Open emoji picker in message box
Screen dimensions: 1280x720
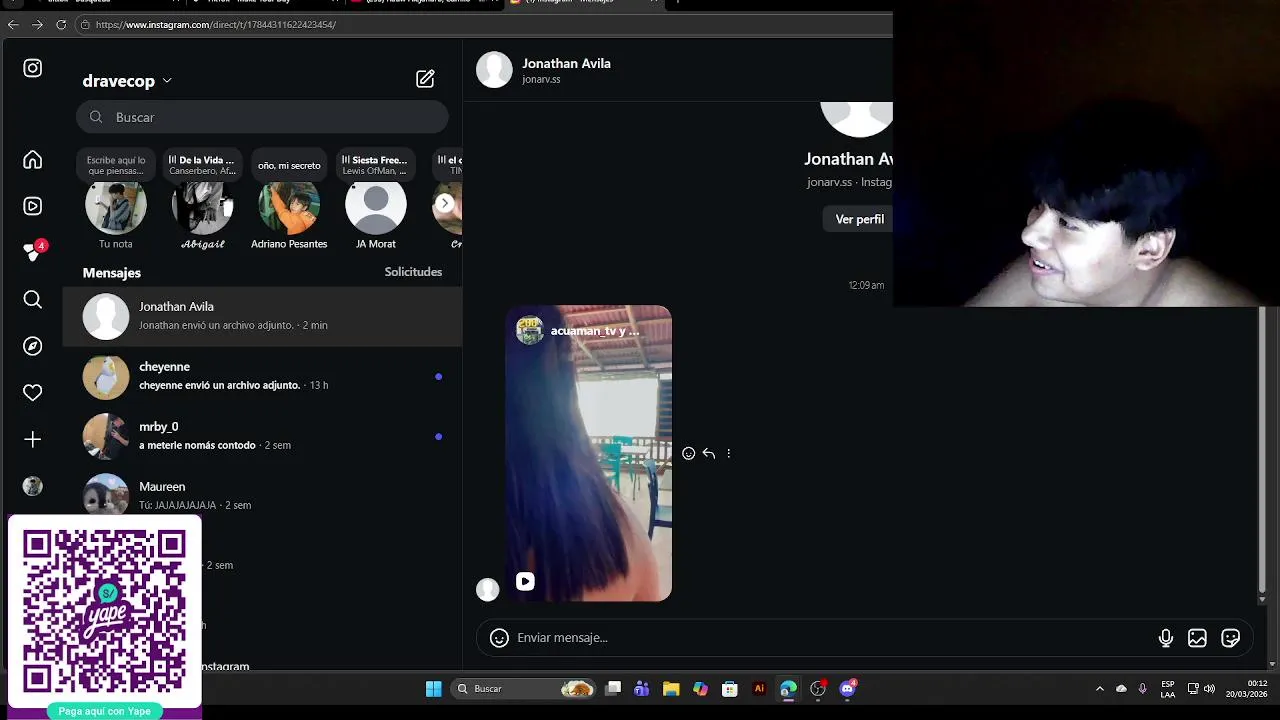tap(499, 638)
